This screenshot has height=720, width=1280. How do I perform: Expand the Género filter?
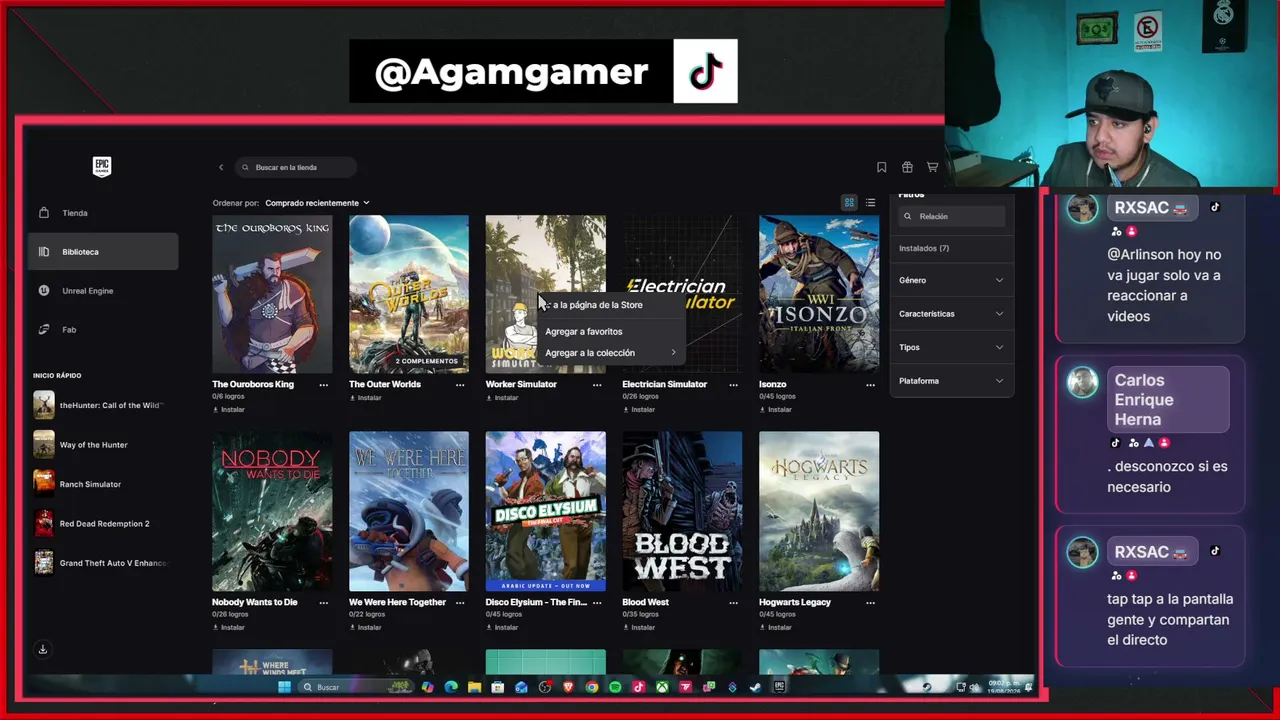pyautogui.click(x=951, y=280)
